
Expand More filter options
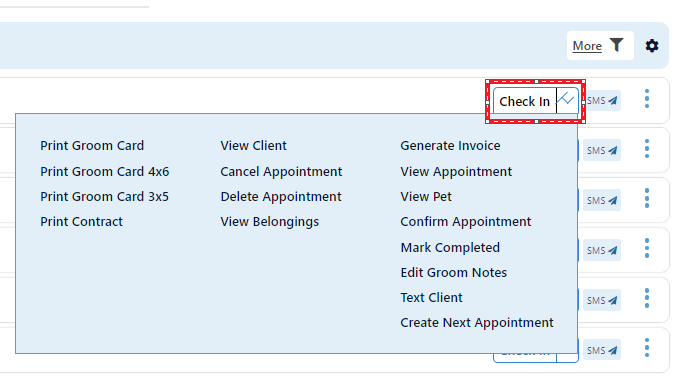(x=587, y=46)
